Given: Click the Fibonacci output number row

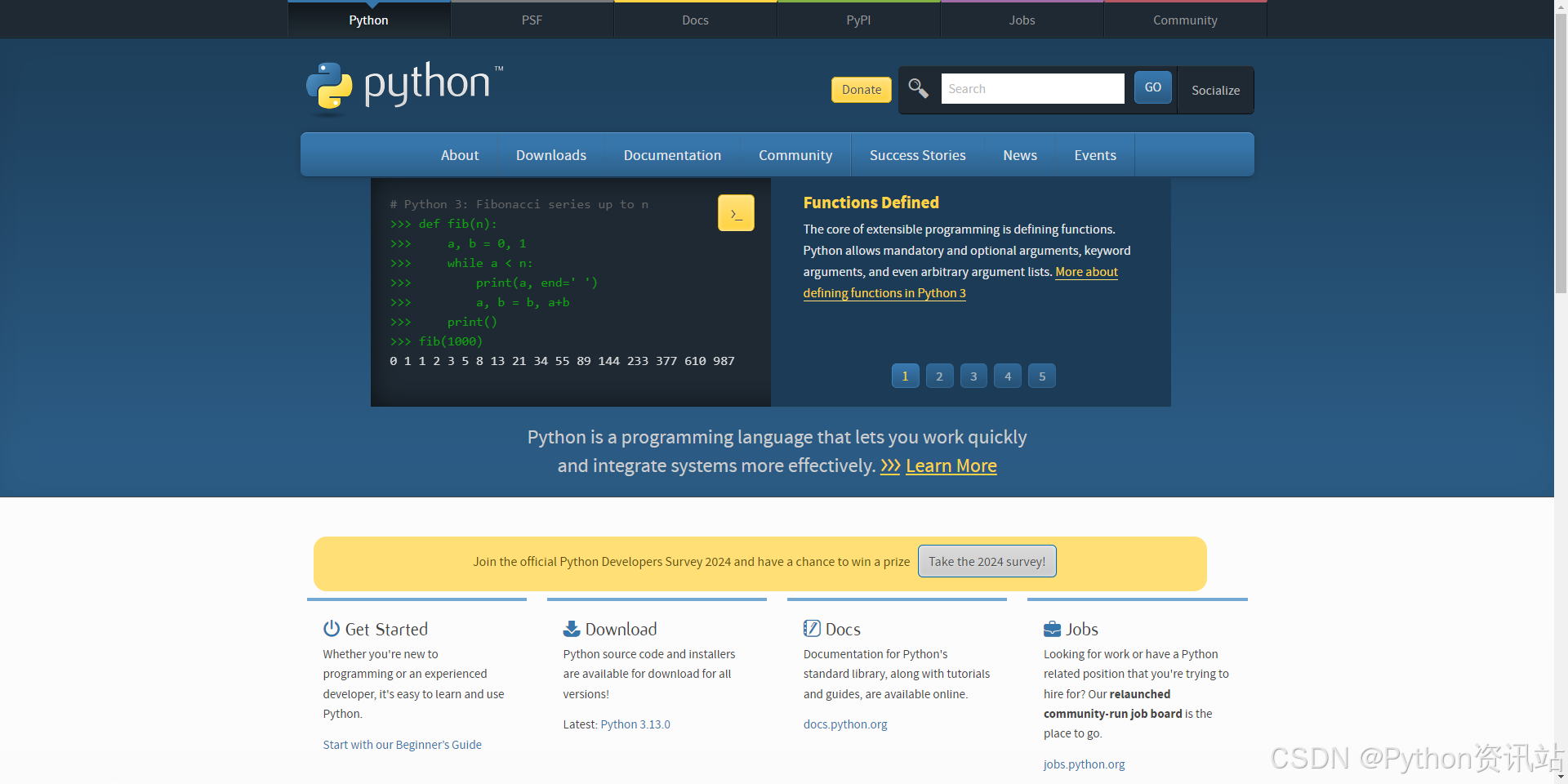Looking at the screenshot, I should pos(562,361).
